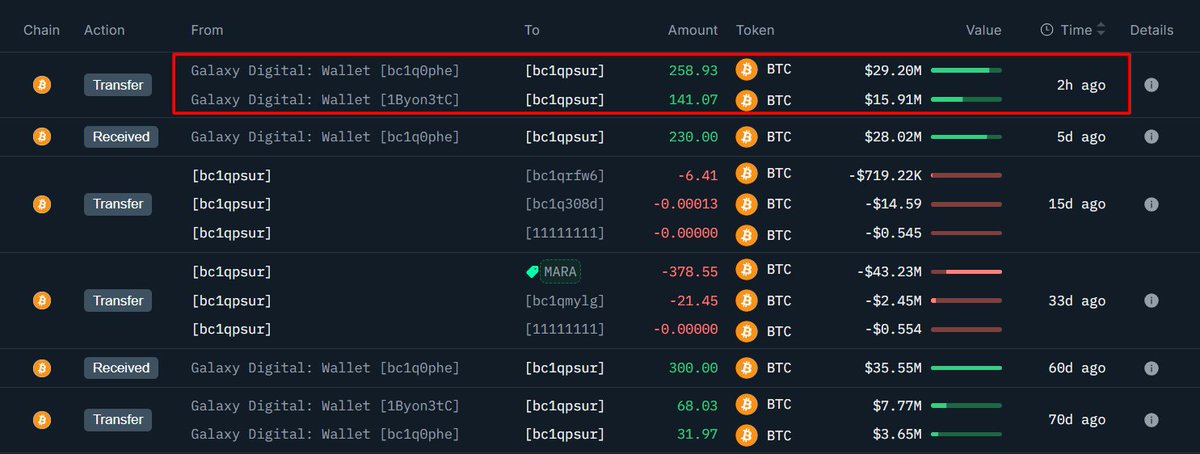Viewport: 1200px width, 454px height.
Task: Open details icon on the 70d ago row
Action: coord(1151,420)
